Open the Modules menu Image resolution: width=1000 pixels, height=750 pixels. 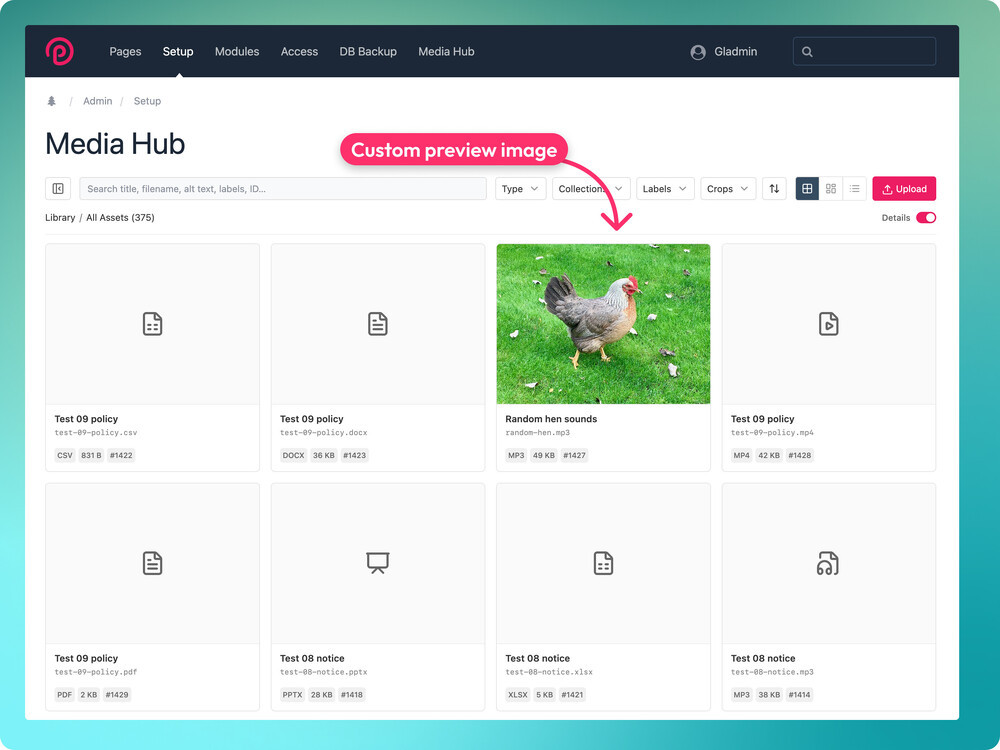pos(237,52)
